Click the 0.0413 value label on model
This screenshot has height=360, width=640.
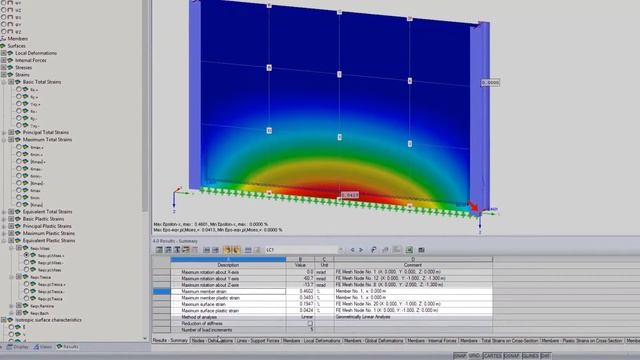(x=350, y=195)
